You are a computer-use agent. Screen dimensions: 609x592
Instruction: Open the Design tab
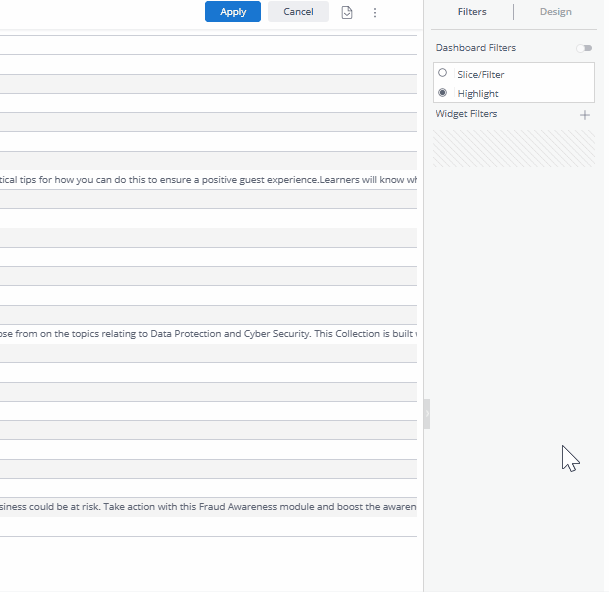click(x=555, y=12)
